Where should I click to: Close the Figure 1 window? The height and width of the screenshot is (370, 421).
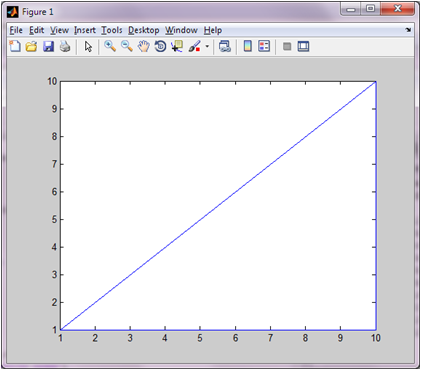click(x=397, y=9)
